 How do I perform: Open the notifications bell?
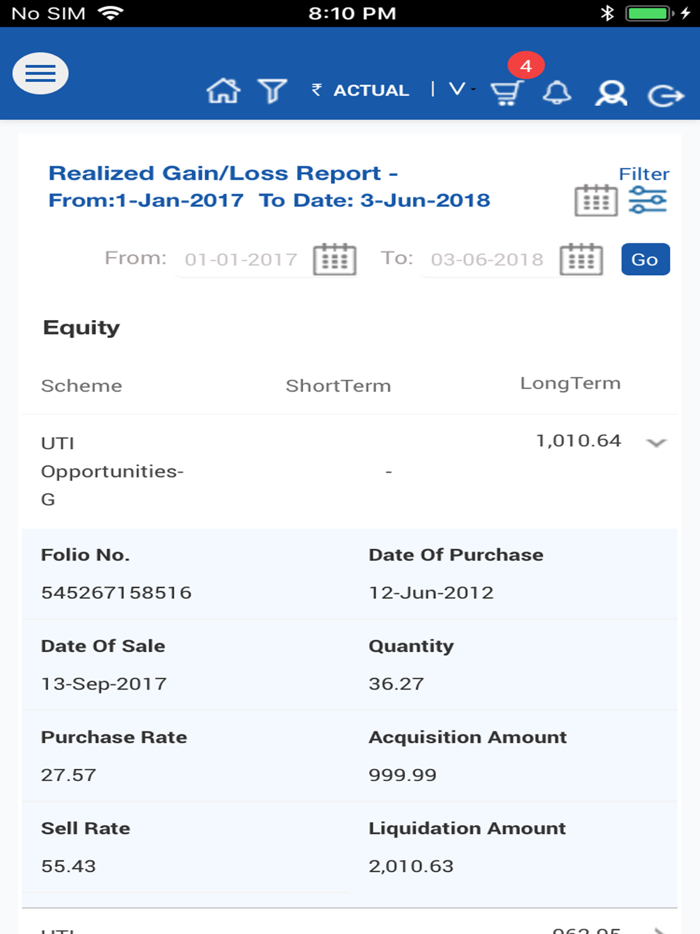click(558, 93)
